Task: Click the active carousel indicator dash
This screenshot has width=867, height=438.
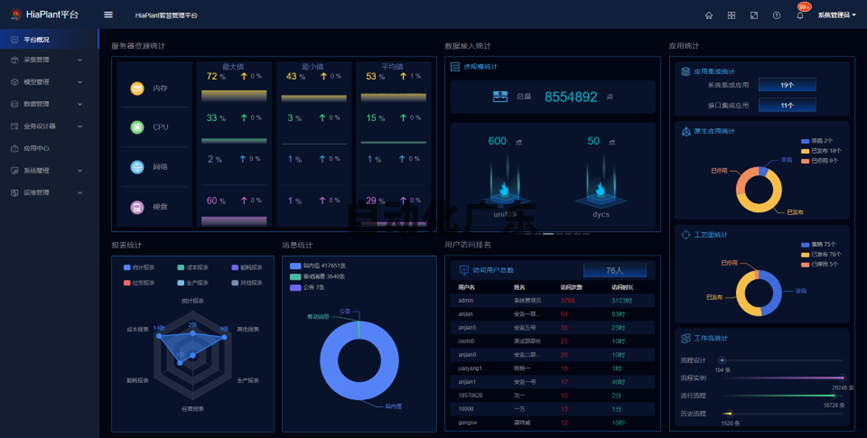Action: click(547, 234)
